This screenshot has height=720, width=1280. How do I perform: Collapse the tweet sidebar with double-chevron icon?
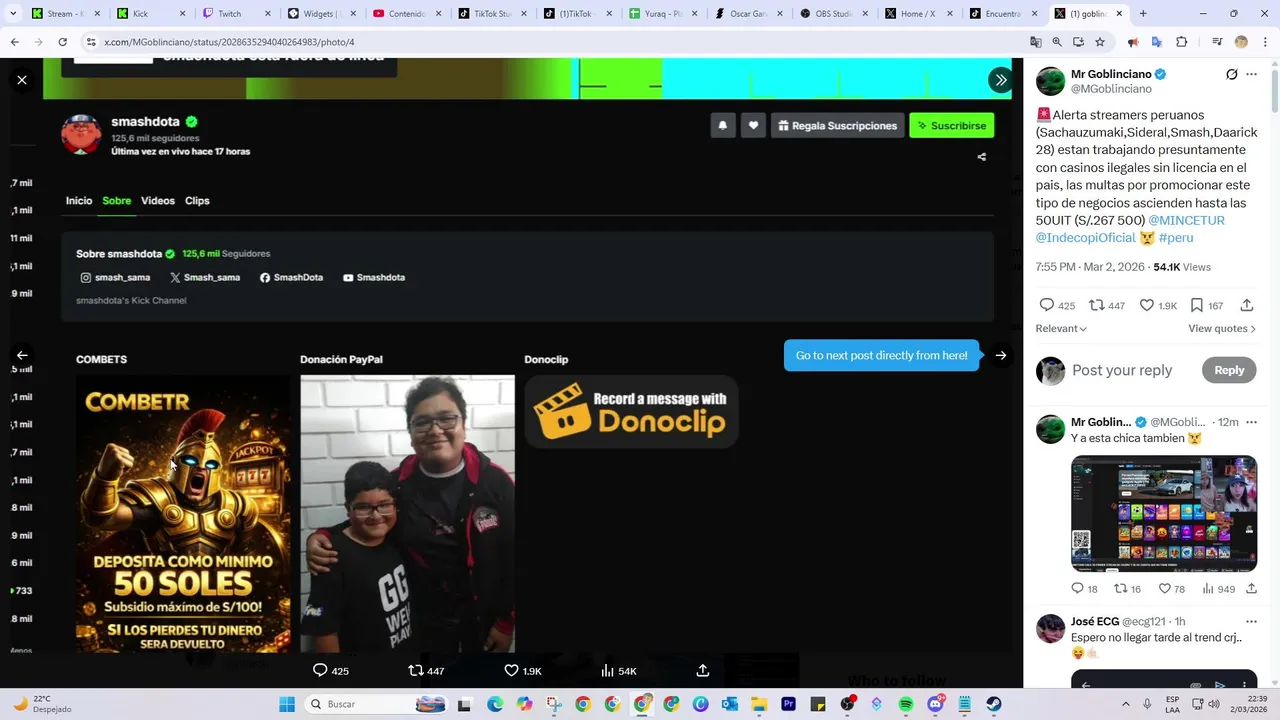tap(1000, 80)
